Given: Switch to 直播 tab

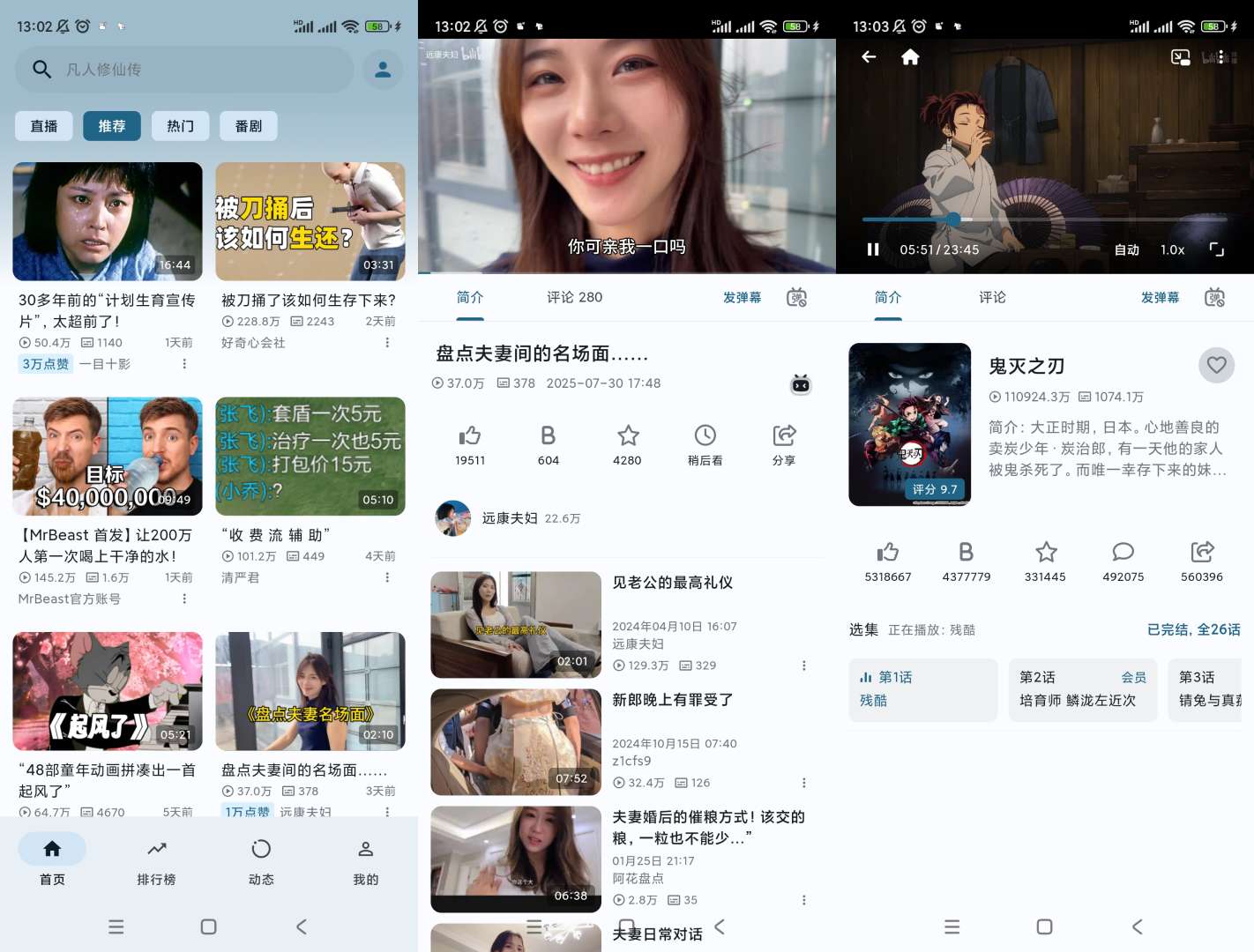Looking at the screenshot, I should click(x=44, y=126).
